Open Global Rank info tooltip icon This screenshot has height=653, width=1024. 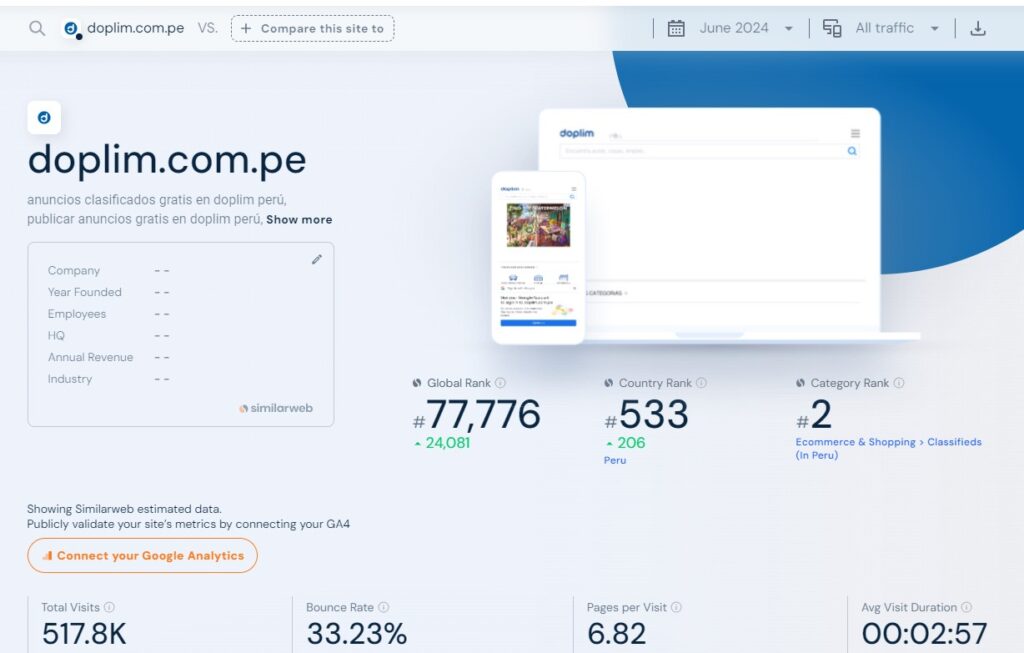pyautogui.click(x=500, y=383)
